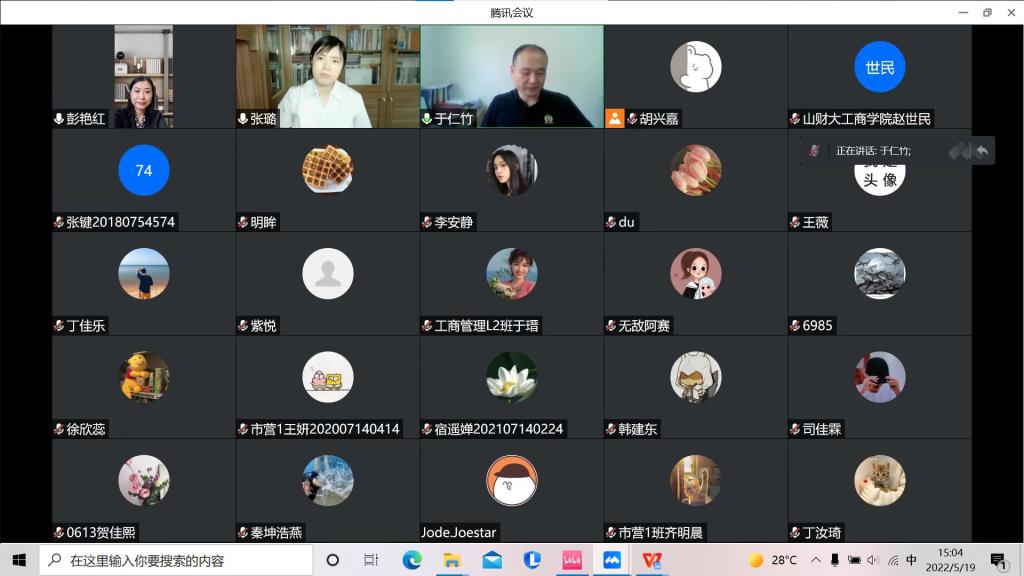Click the arrow icon on the speaking bar
1024x576 pixels.
point(982,151)
